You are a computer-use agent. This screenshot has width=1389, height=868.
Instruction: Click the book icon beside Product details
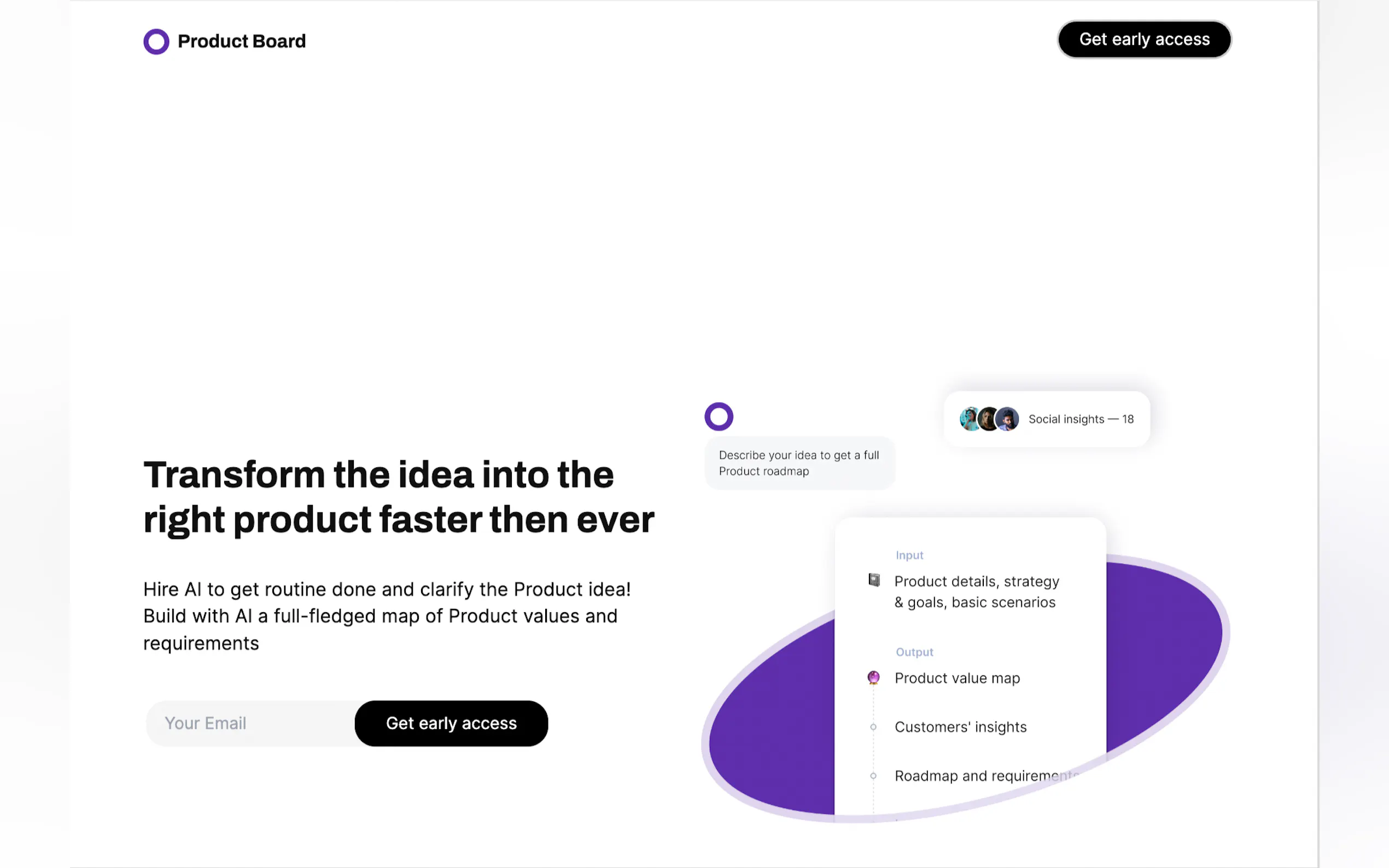click(874, 580)
